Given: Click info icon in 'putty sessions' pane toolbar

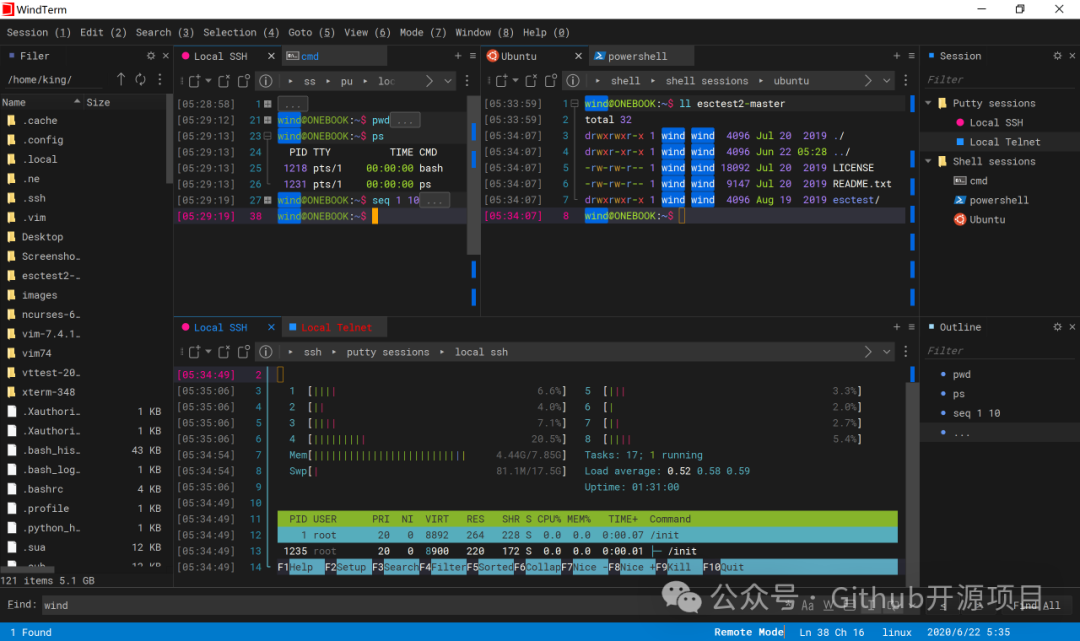Looking at the screenshot, I should tap(265, 352).
